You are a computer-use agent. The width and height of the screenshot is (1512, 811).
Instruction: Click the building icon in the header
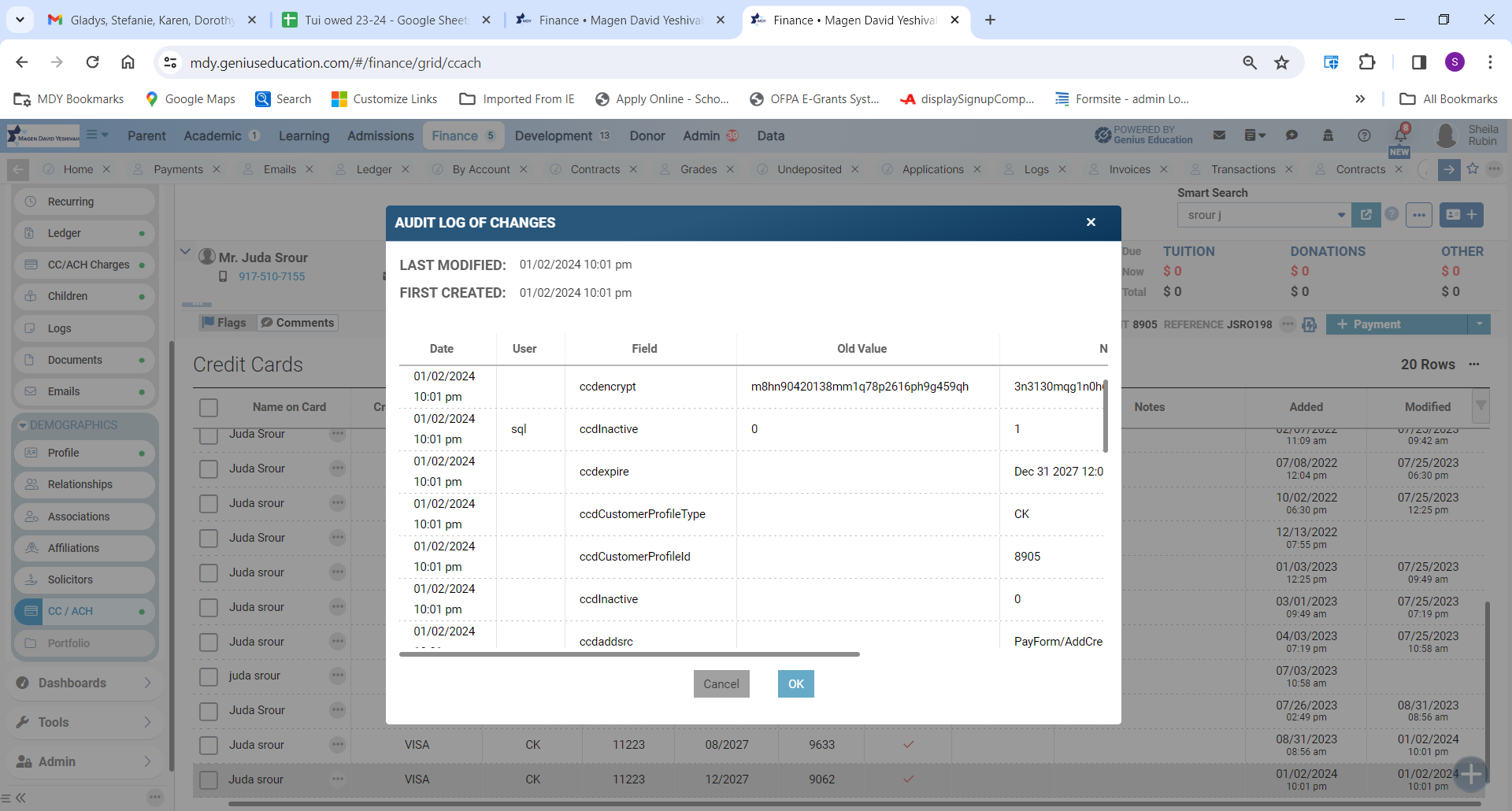1328,135
